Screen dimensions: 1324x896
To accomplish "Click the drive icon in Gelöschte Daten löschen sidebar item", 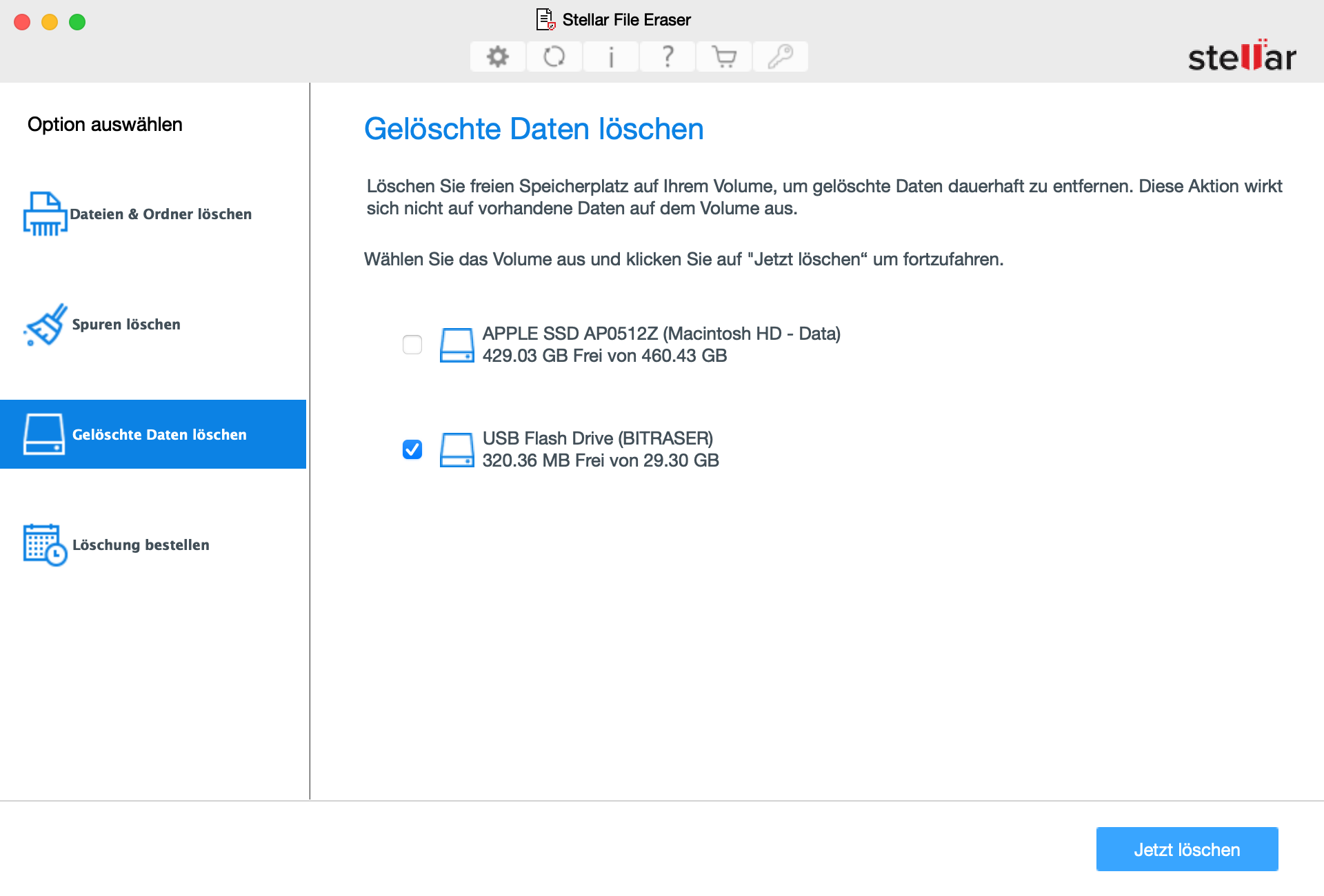I will 44,434.
